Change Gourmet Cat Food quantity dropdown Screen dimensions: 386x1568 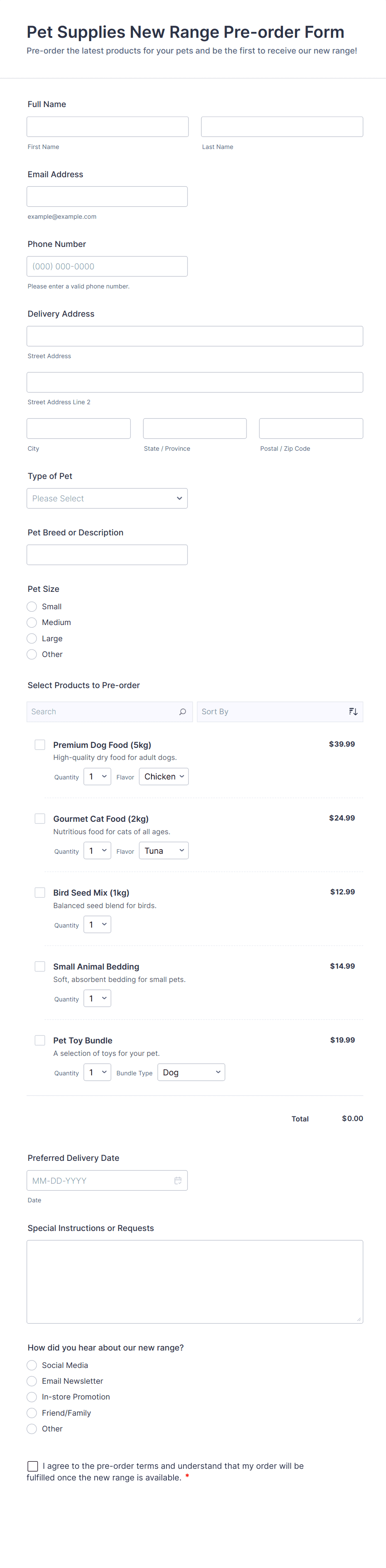pyautogui.click(x=98, y=851)
